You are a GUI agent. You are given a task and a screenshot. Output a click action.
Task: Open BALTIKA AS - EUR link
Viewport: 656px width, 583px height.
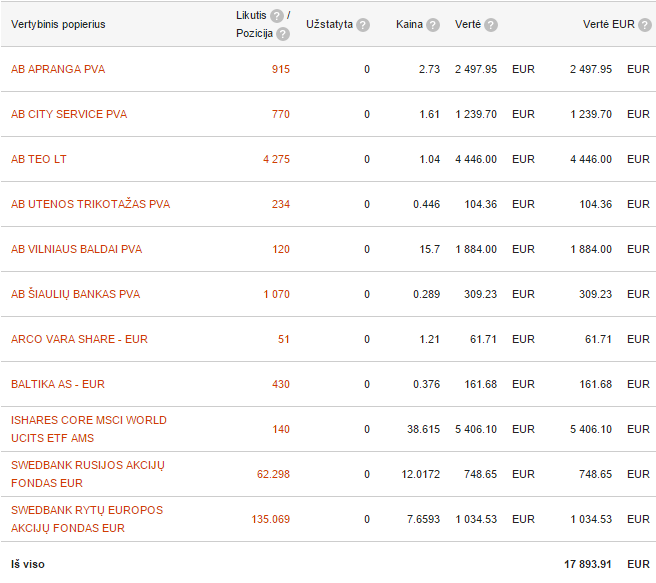[x=58, y=384]
